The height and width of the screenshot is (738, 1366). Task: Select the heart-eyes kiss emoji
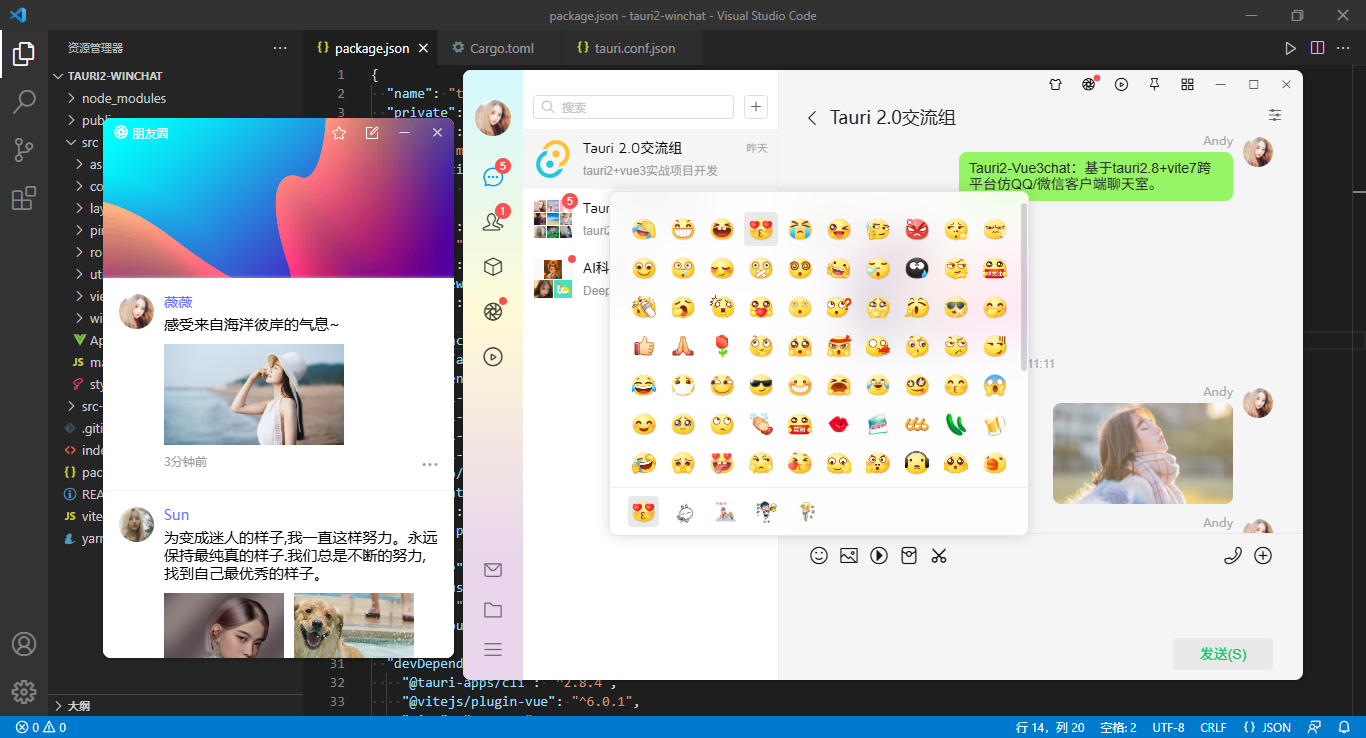[x=761, y=229]
